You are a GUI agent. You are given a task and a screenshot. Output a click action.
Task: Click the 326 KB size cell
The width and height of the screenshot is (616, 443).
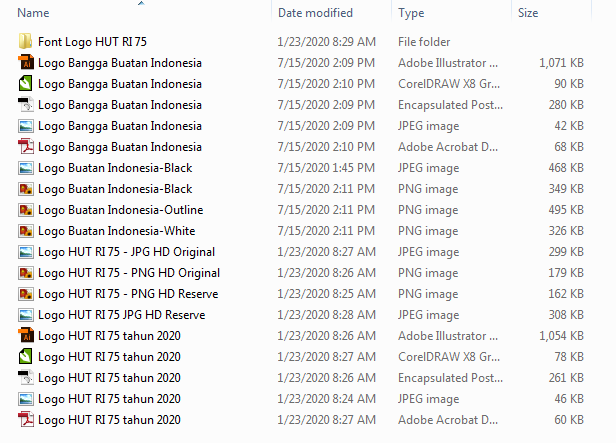(x=566, y=231)
